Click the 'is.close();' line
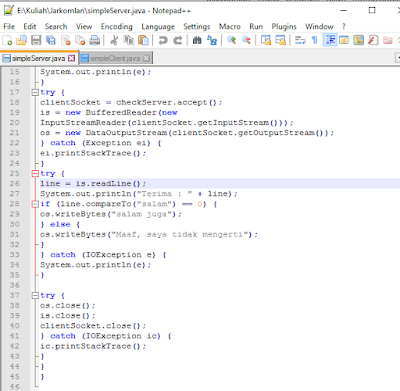 coord(68,316)
